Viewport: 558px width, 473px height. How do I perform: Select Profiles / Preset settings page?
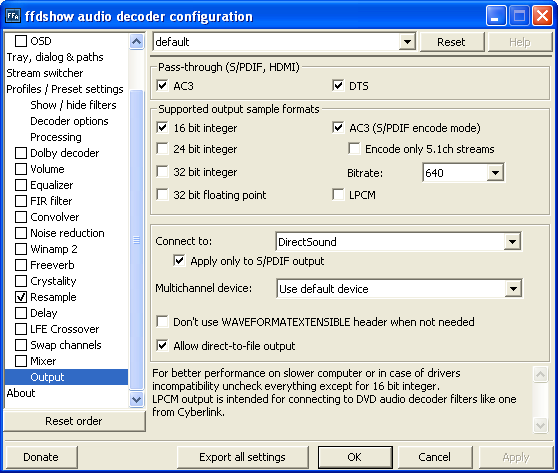pos(65,89)
